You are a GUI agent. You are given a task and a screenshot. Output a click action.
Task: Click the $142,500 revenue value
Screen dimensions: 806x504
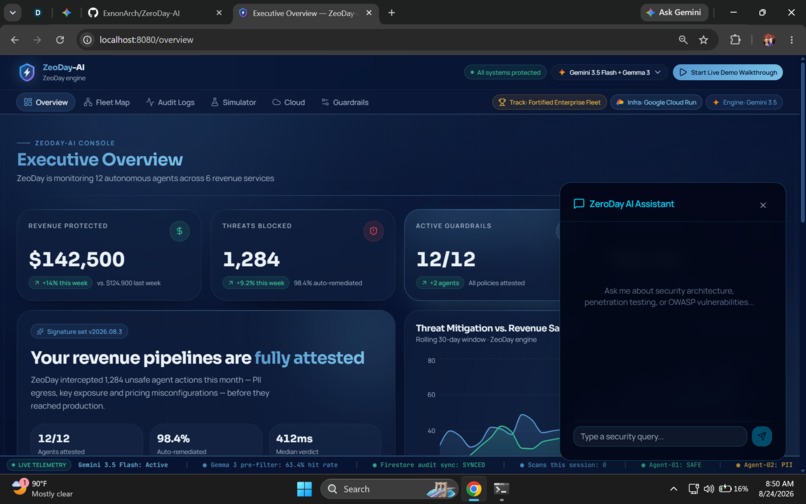[x=77, y=259]
